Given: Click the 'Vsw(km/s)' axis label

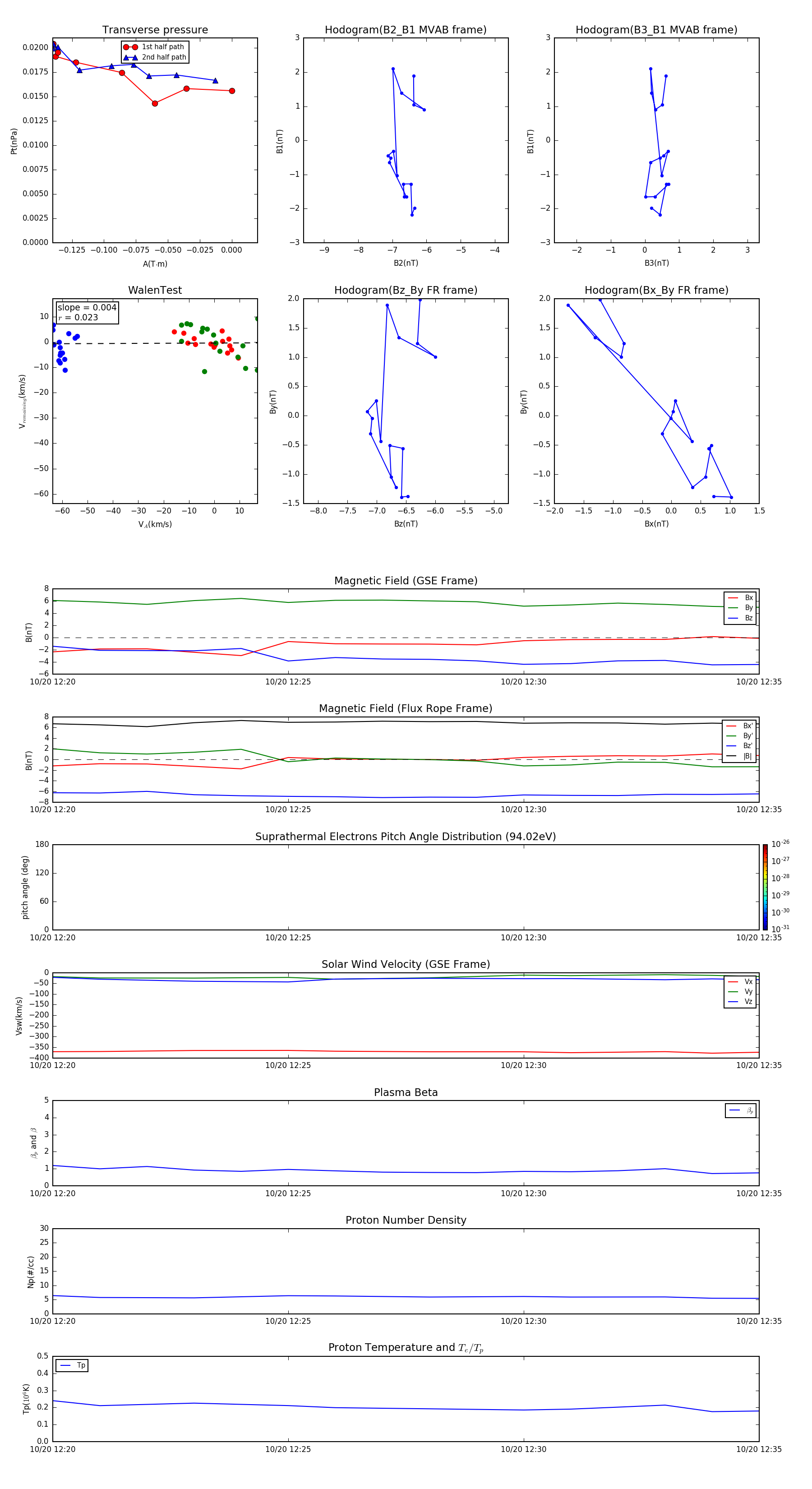Looking at the screenshot, I should click(19, 1016).
